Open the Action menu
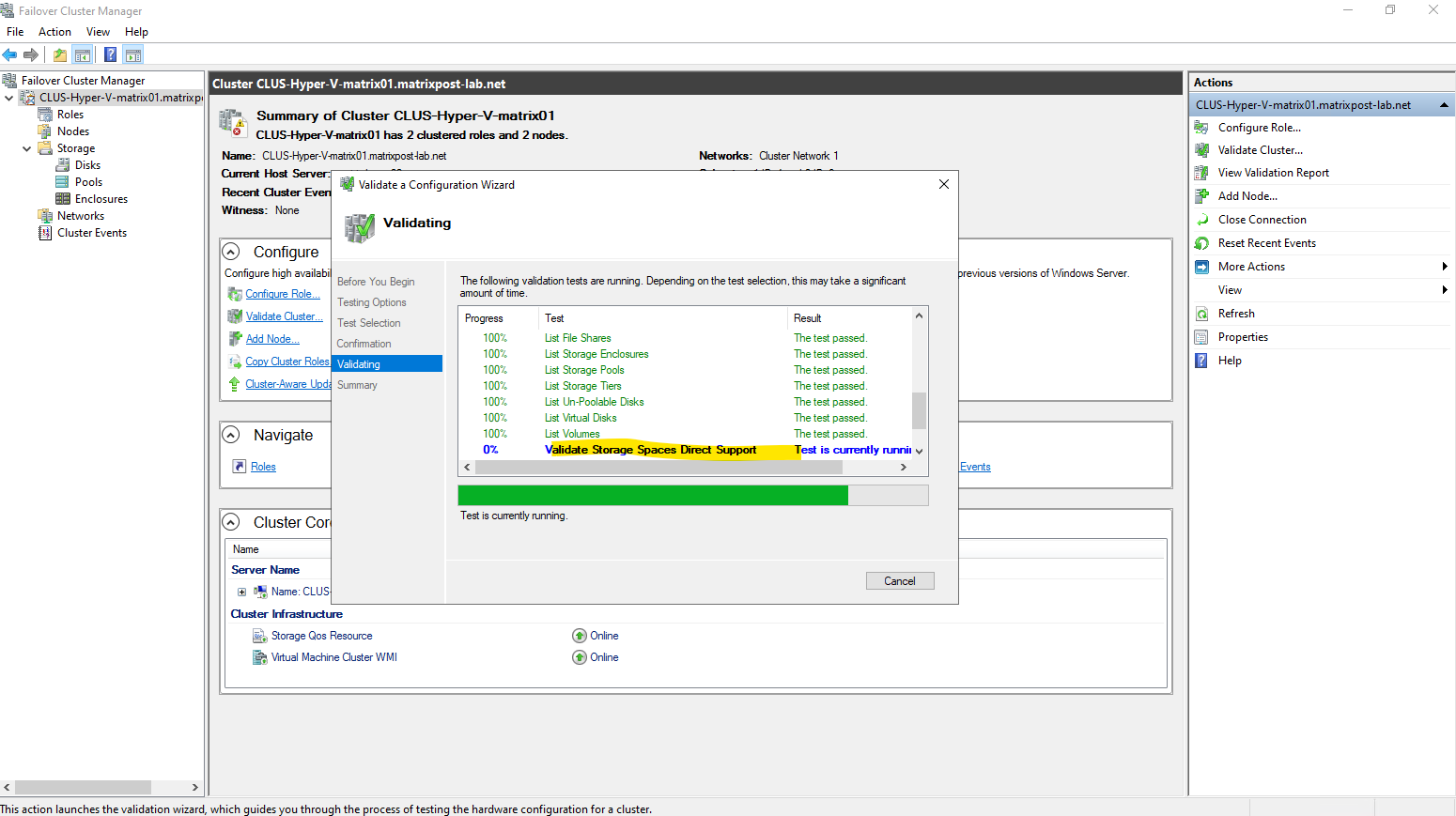This screenshot has height=816, width=1456. coord(54,32)
